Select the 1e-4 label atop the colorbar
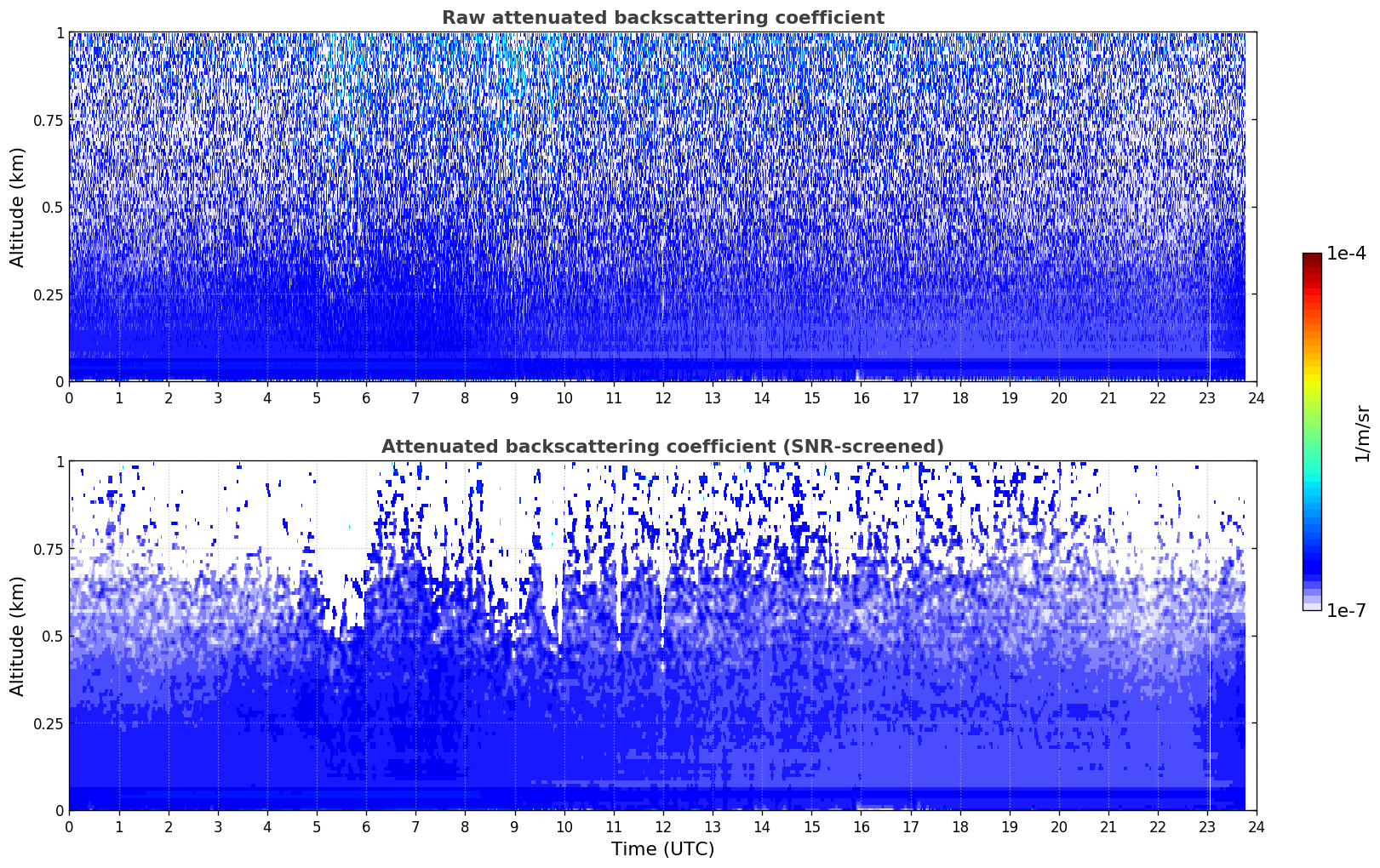 [1346, 254]
